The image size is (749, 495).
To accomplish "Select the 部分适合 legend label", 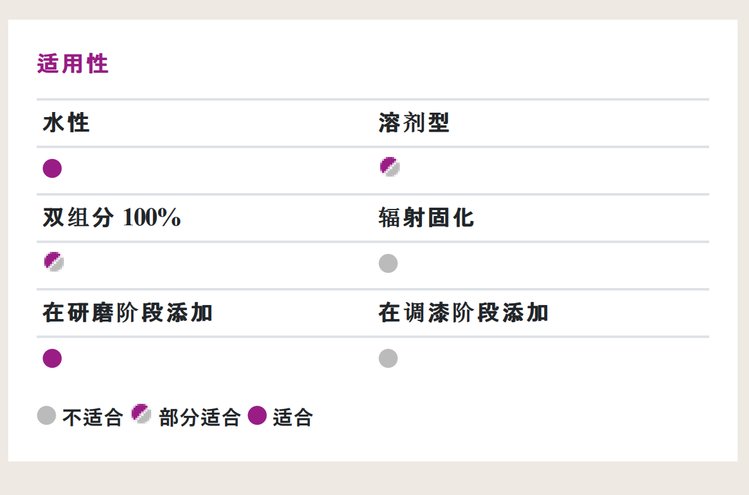I will click(199, 417).
